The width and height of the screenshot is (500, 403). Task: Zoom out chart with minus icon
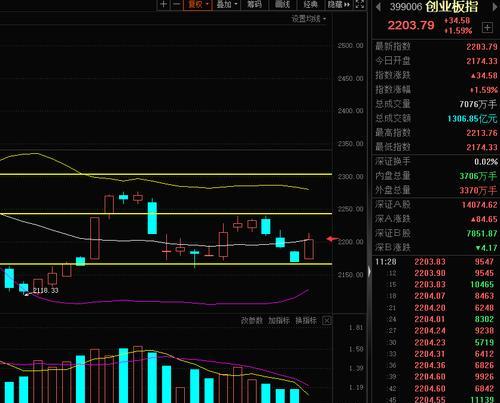click(177, 4)
